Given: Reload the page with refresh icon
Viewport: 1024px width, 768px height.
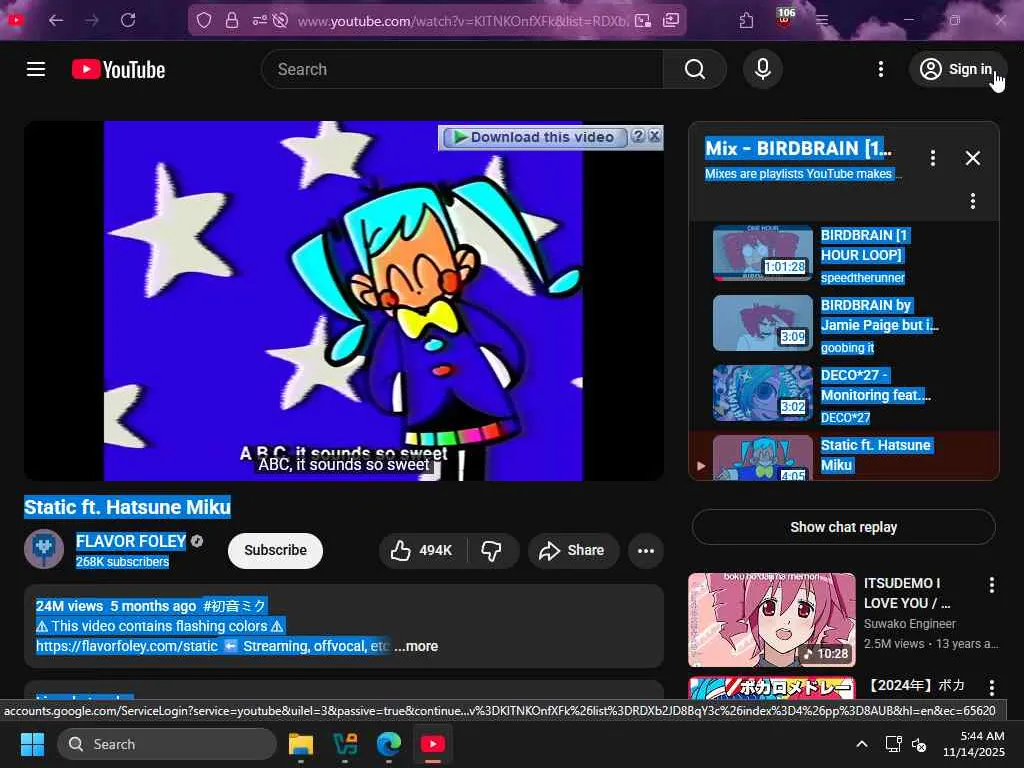Looking at the screenshot, I should click(128, 20).
